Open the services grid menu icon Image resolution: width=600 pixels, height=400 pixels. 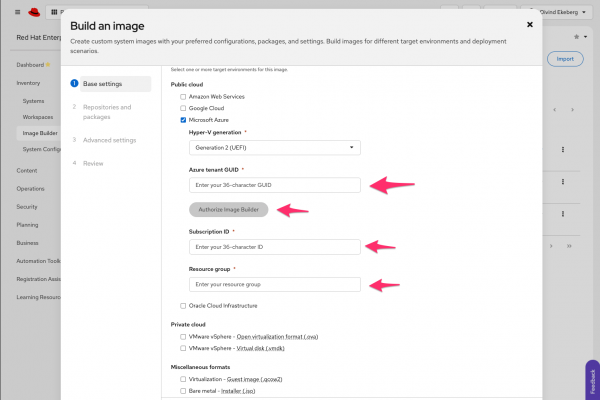click(54, 12)
